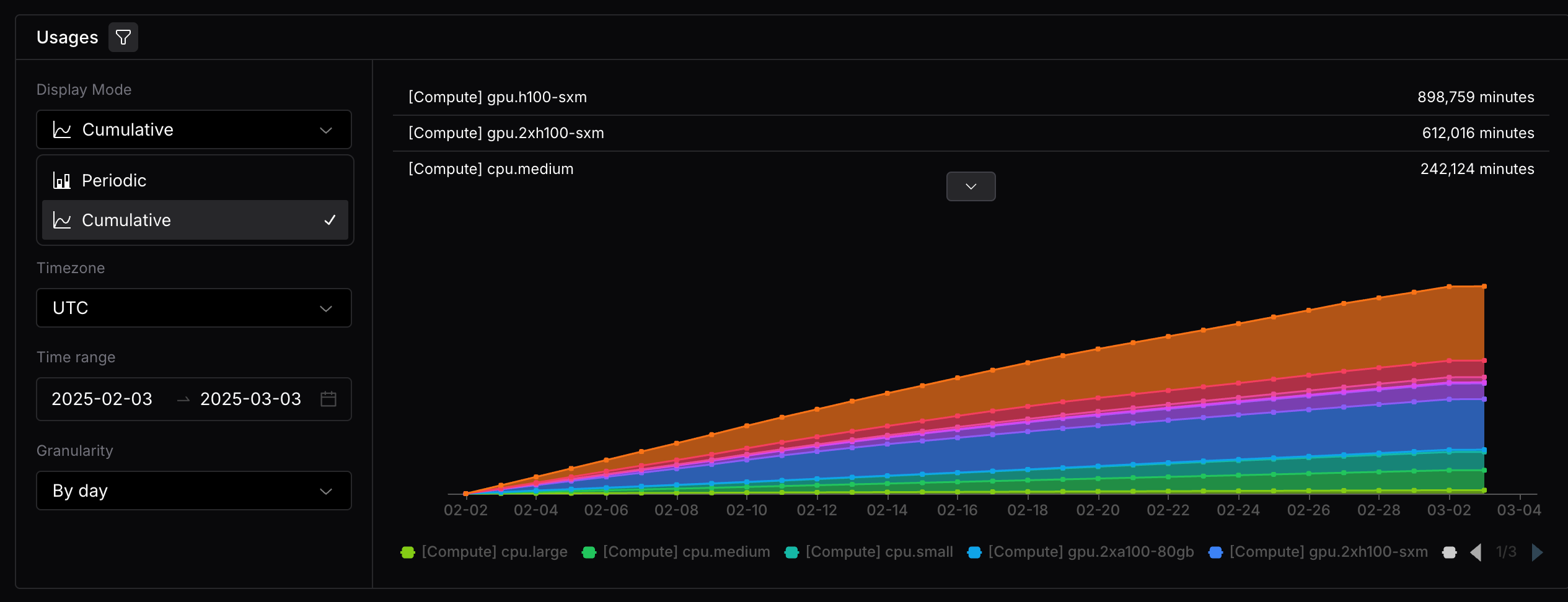
Task: Toggle cpu.small legend series
Action: click(869, 552)
